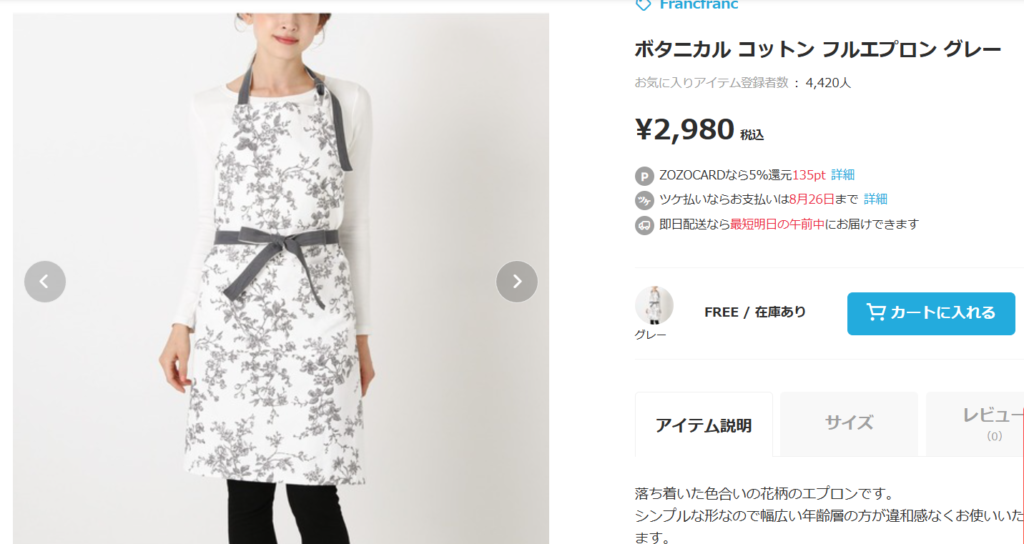Click the previous image arrow button
Image resolution: width=1024 pixels, height=544 pixels.
(45, 281)
